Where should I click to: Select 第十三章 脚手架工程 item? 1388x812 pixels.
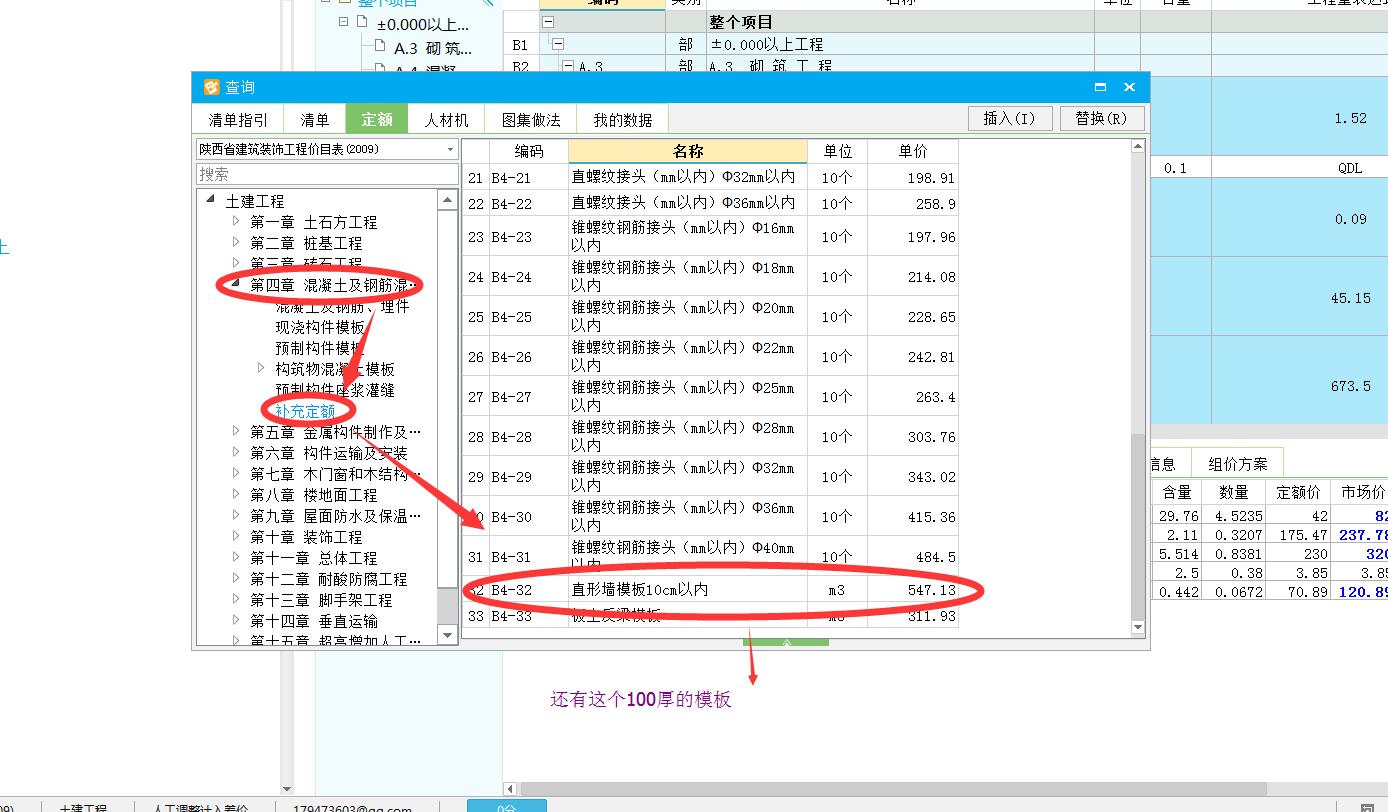[321, 600]
